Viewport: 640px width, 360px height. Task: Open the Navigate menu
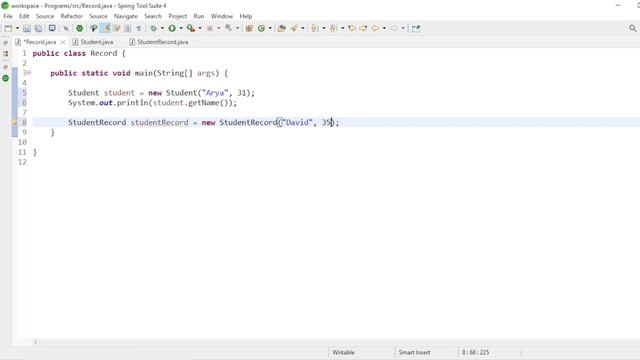[x=126, y=16]
